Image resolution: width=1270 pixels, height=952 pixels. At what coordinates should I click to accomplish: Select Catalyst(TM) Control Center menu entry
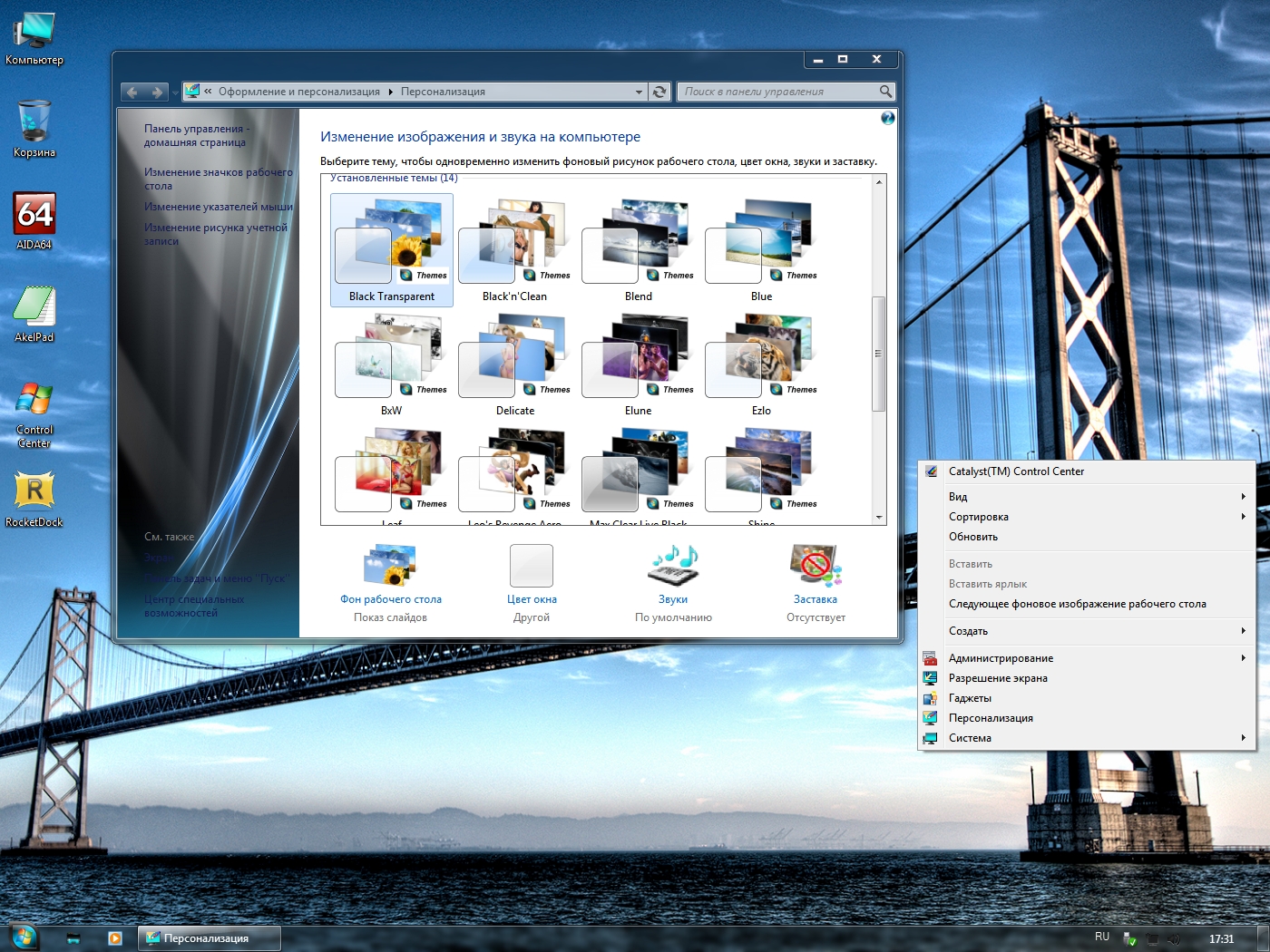pos(1087,471)
